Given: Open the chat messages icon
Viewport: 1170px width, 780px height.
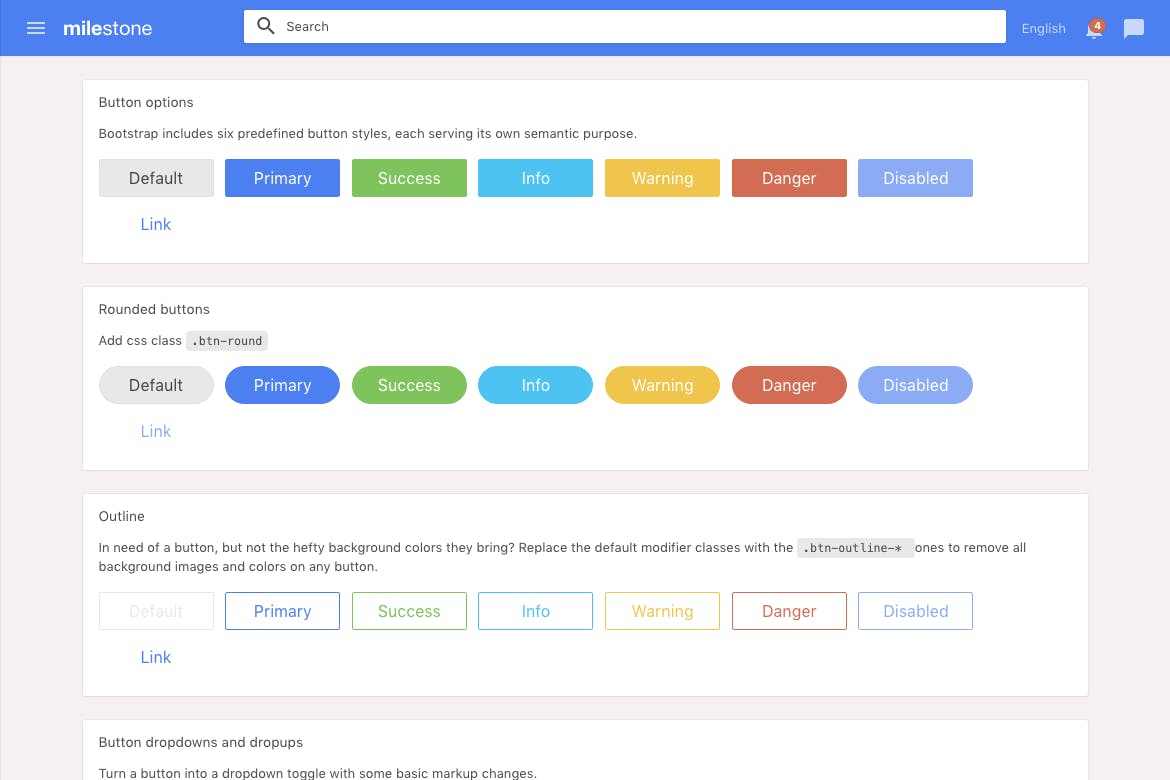Looking at the screenshot, I should pos(1133,29).
